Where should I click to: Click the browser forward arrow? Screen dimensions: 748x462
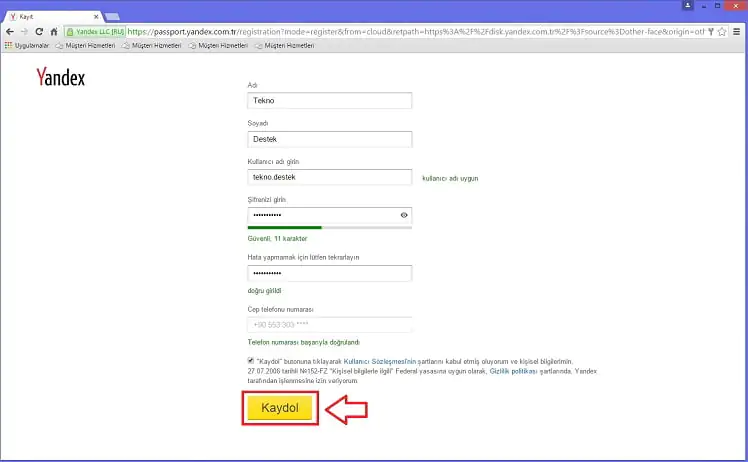24,32
